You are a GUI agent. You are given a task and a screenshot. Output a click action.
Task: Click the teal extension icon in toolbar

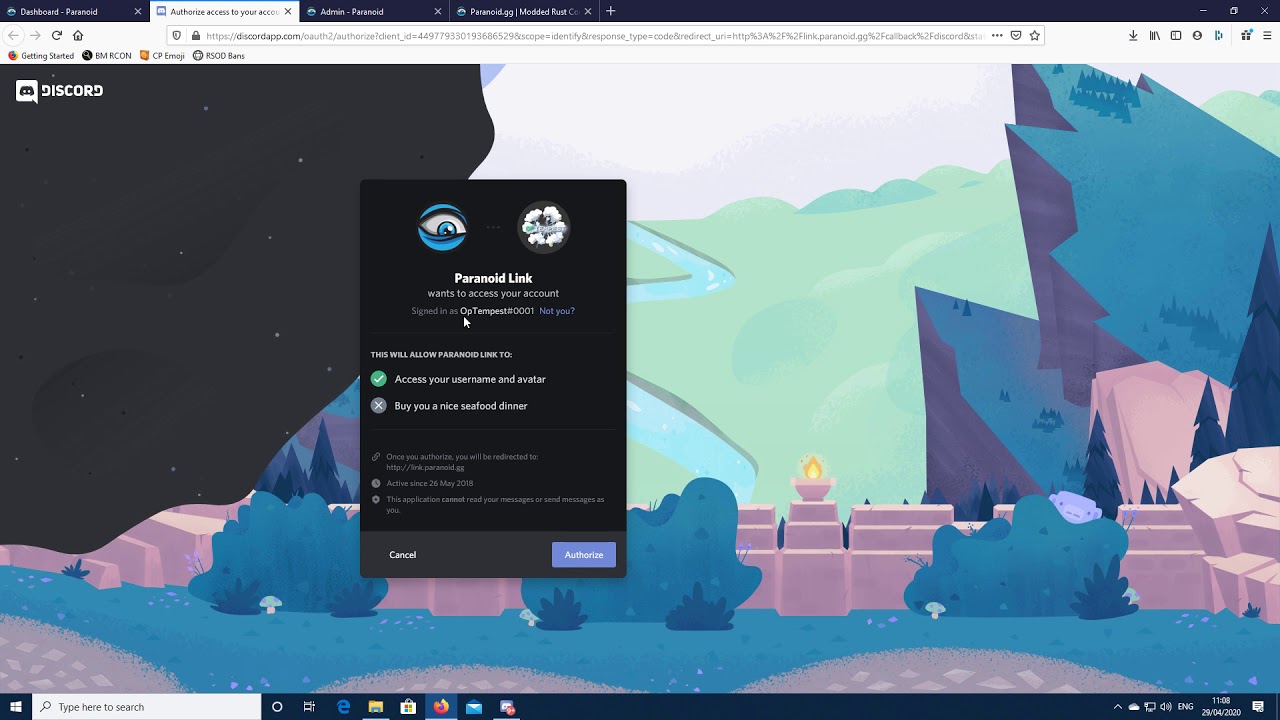tap(1218, 35)
